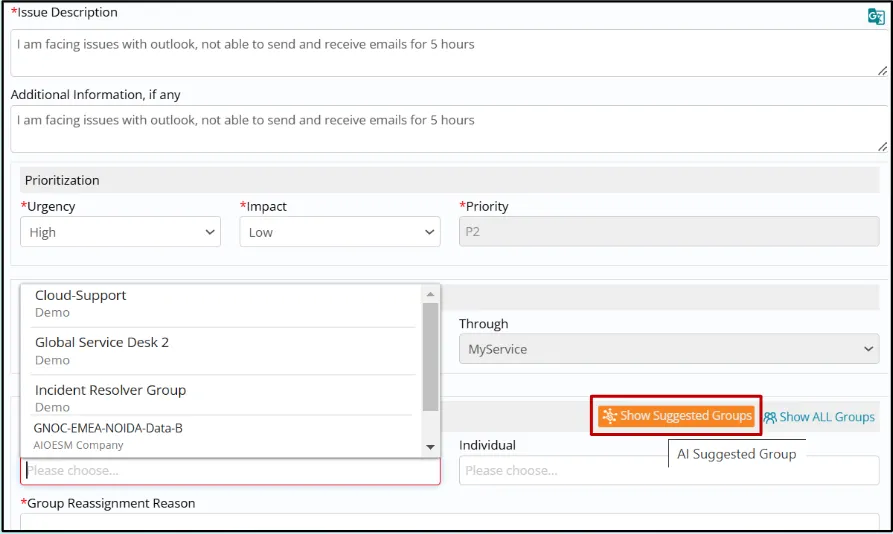Expand the Through dropdown showing MyService
Screen dimensions: 893x534
(669, 349)
